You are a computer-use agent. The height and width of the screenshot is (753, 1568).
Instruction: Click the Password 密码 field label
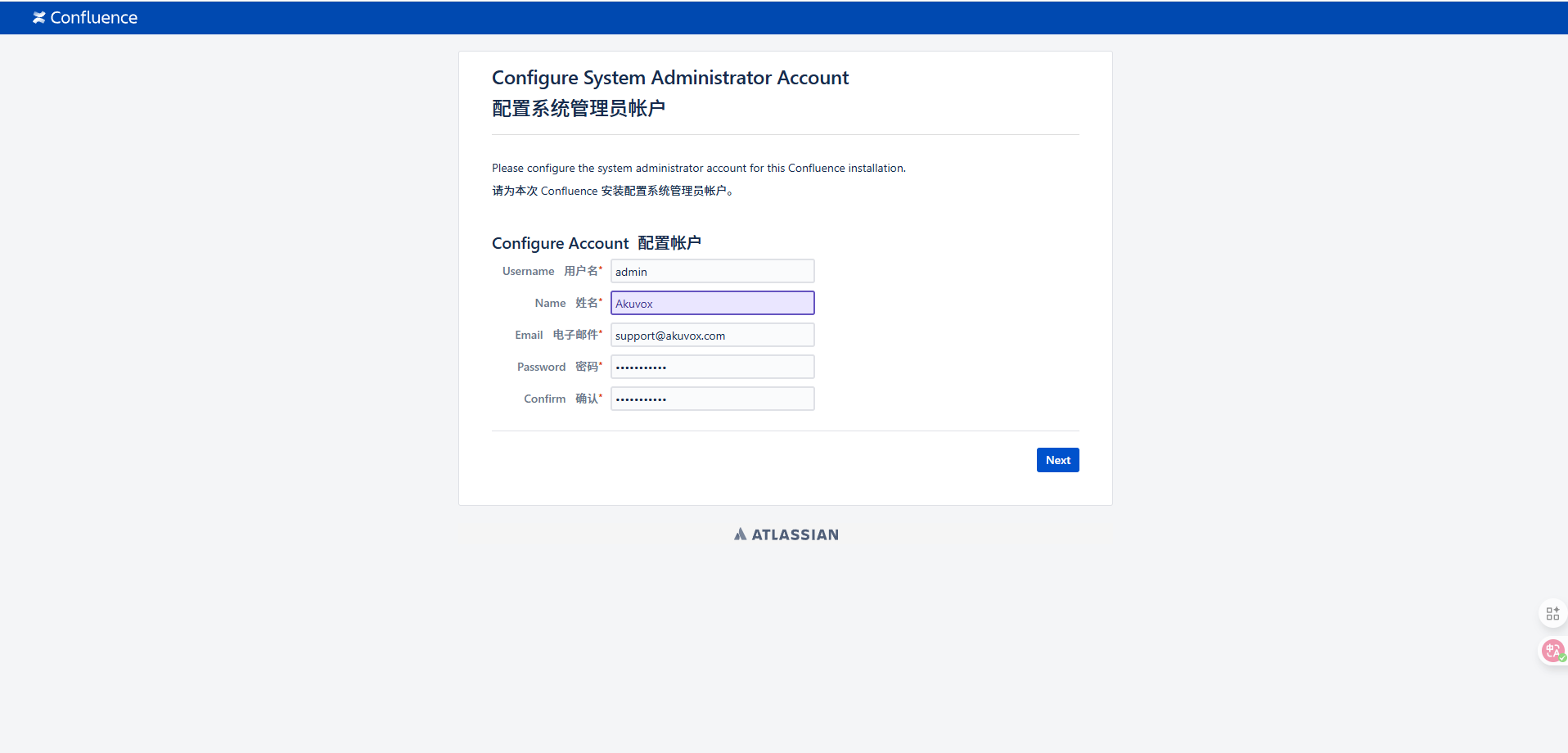(x=558, y=367)
